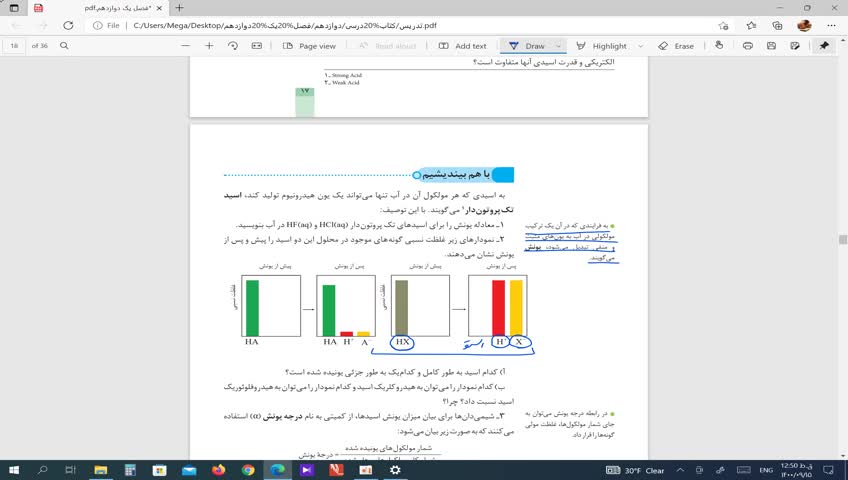Launch Calculator from taskbar

coord(130,470)
